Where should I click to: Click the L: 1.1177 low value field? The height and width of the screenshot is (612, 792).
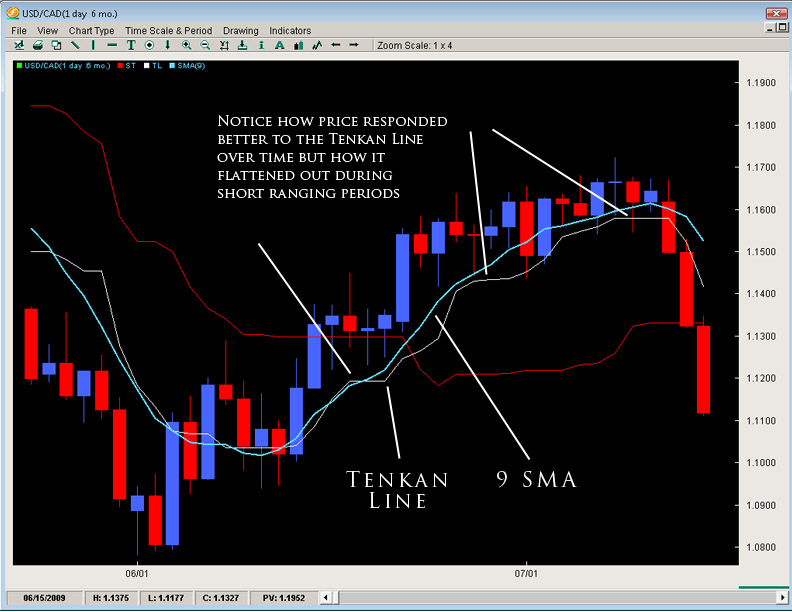tap(166, 598)
